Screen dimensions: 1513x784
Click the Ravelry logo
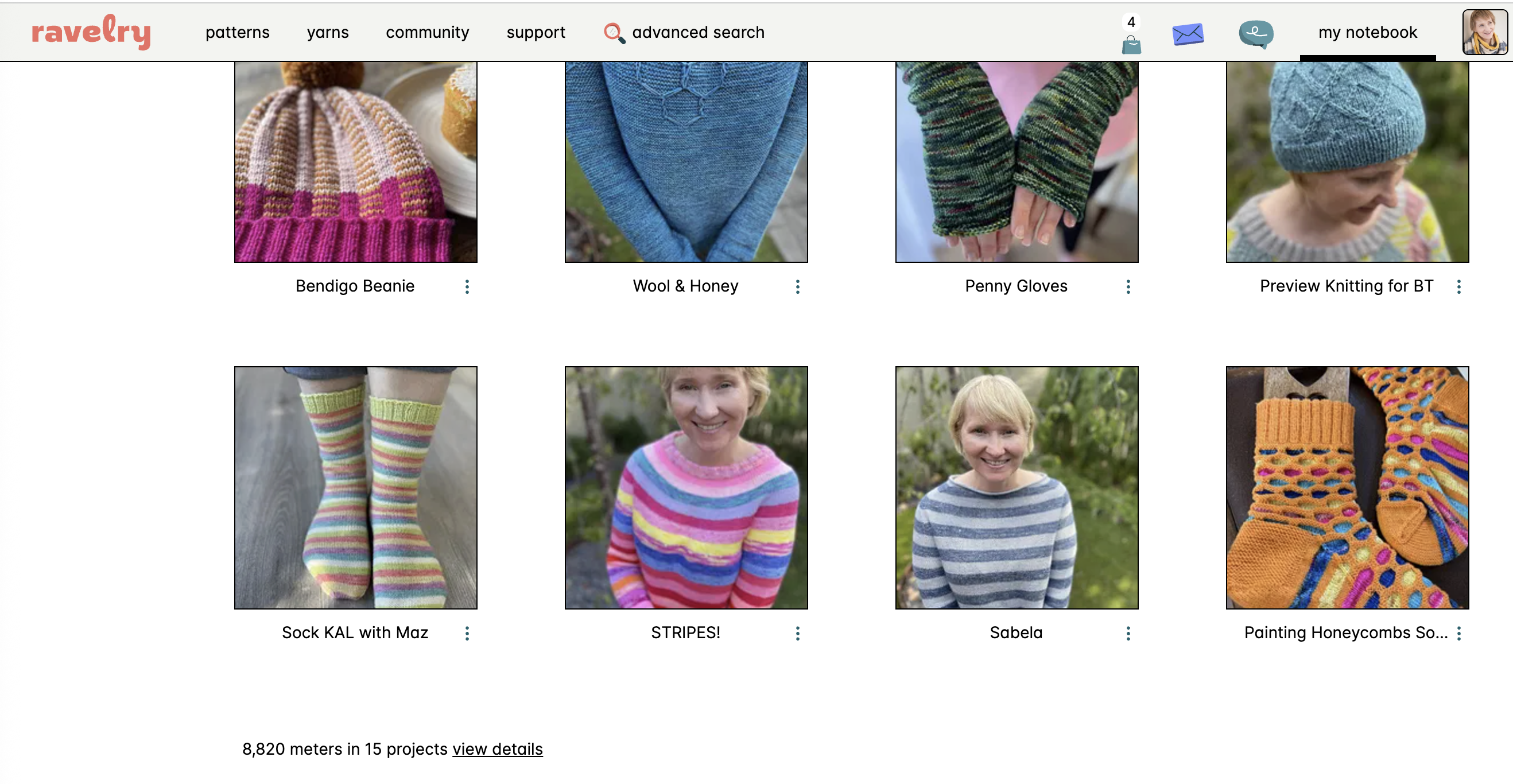[x=91, y=32]
